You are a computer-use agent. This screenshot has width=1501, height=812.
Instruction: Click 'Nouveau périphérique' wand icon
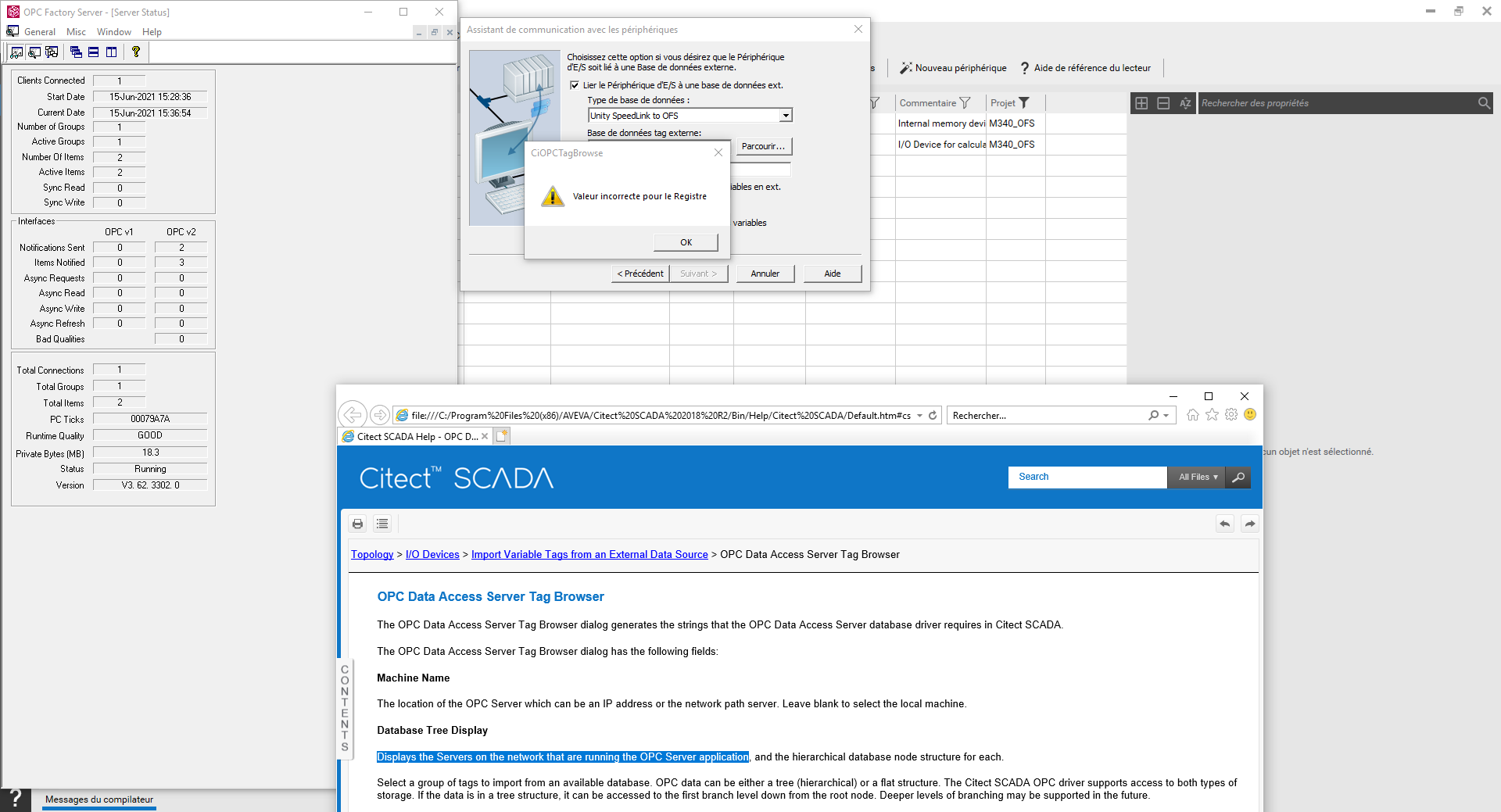pyautogui.click(x=906, y=68)
